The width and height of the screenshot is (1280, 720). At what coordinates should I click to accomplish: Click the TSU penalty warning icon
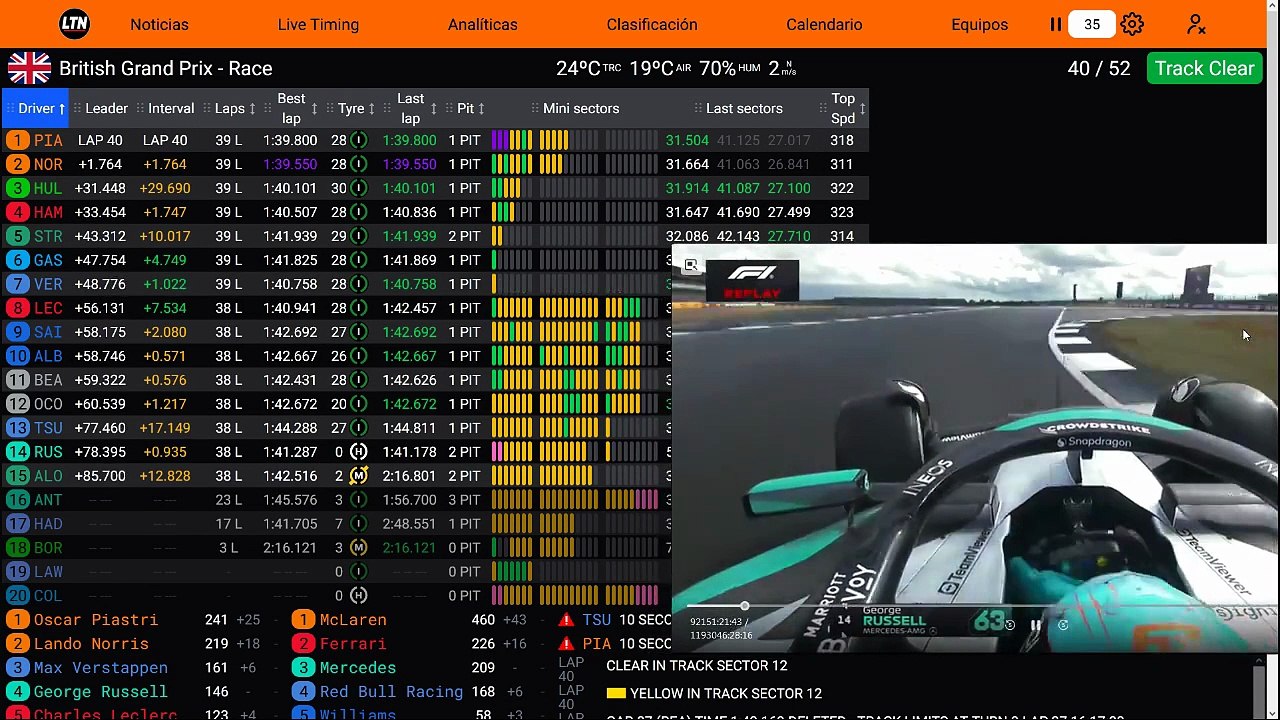pyautogui.click(x=566, y=620)
